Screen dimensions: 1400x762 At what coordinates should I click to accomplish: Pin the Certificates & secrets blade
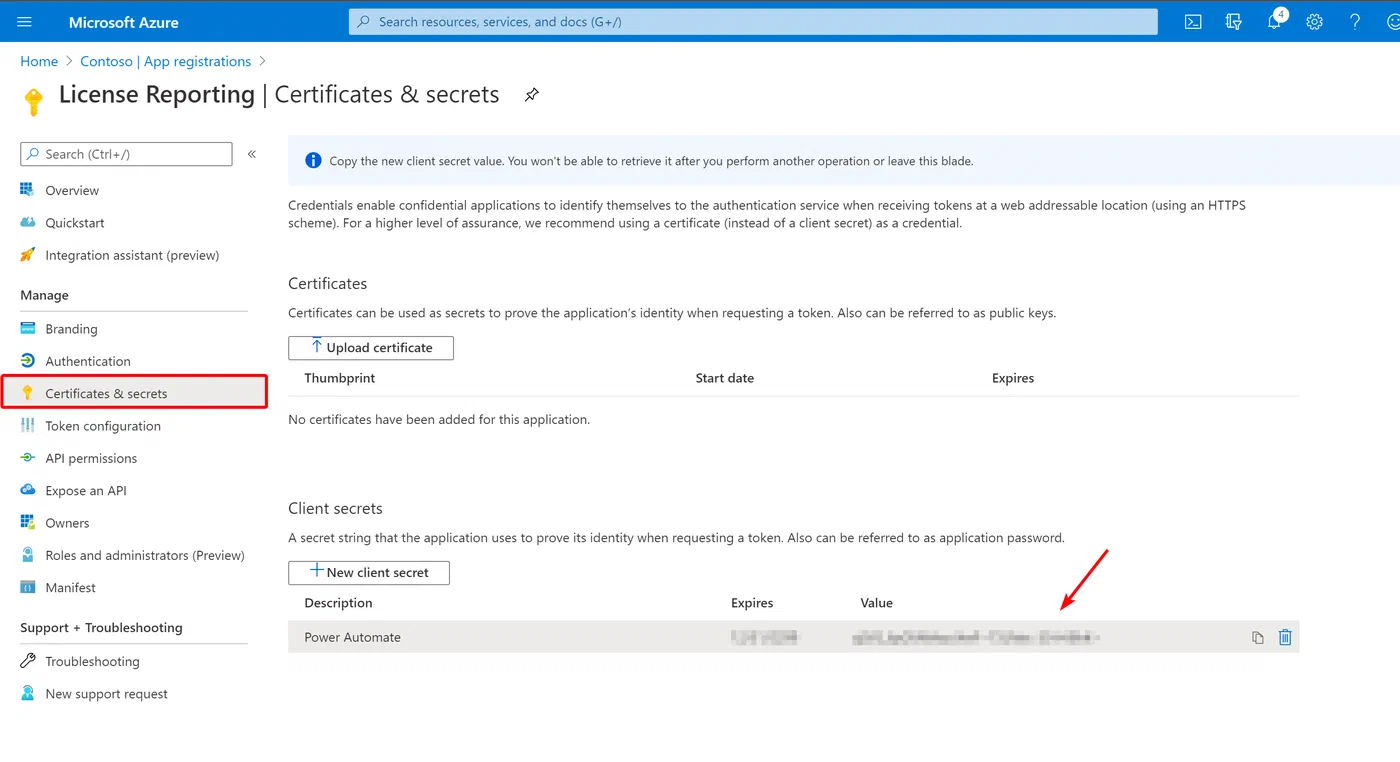532,95
